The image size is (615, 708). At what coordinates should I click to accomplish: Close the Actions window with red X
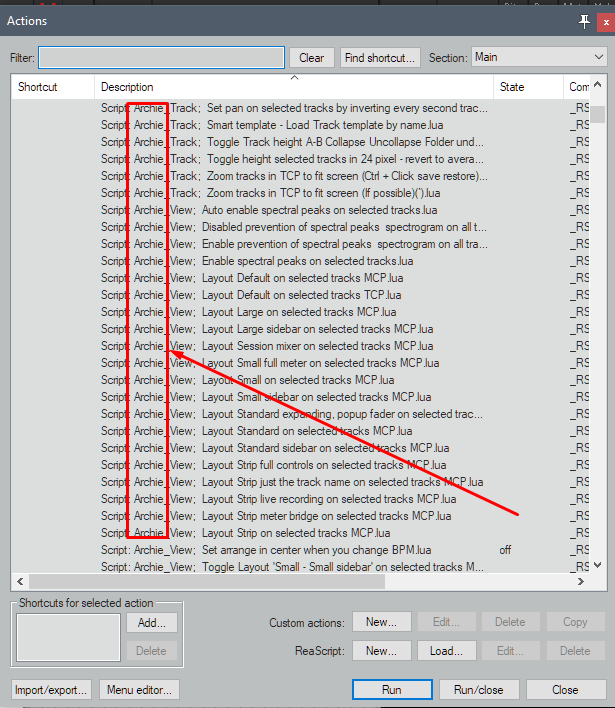coord(606,22)
